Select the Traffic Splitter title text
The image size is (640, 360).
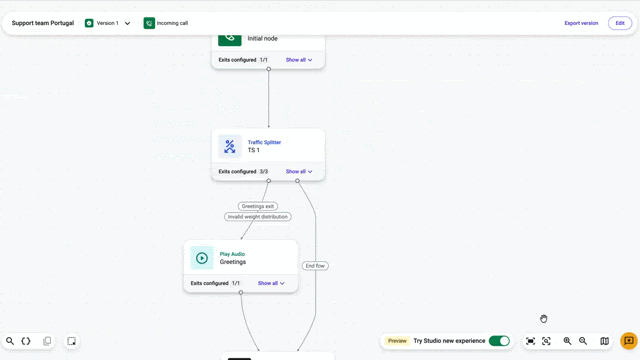pyautogui.click(x=264, y=142)
